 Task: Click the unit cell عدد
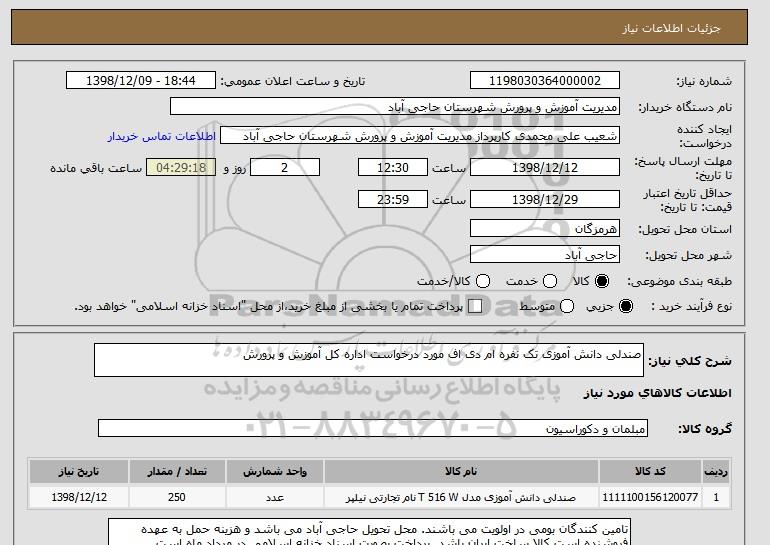275,497
